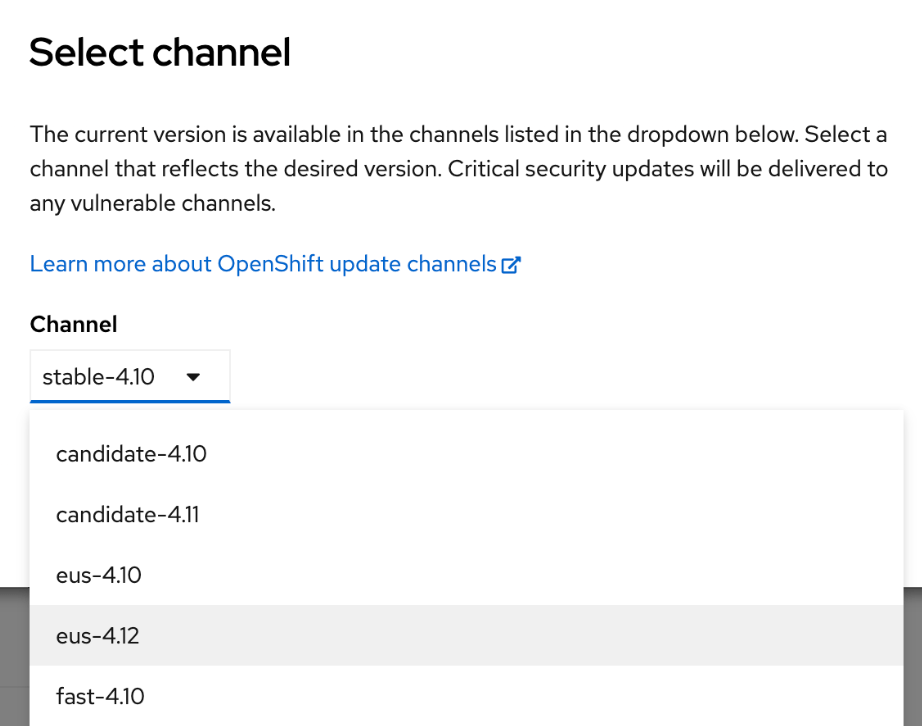Click the external link icon beside the OpenShift link
The height and width of the screenshot is (726, 922).
tap(512, 265)
